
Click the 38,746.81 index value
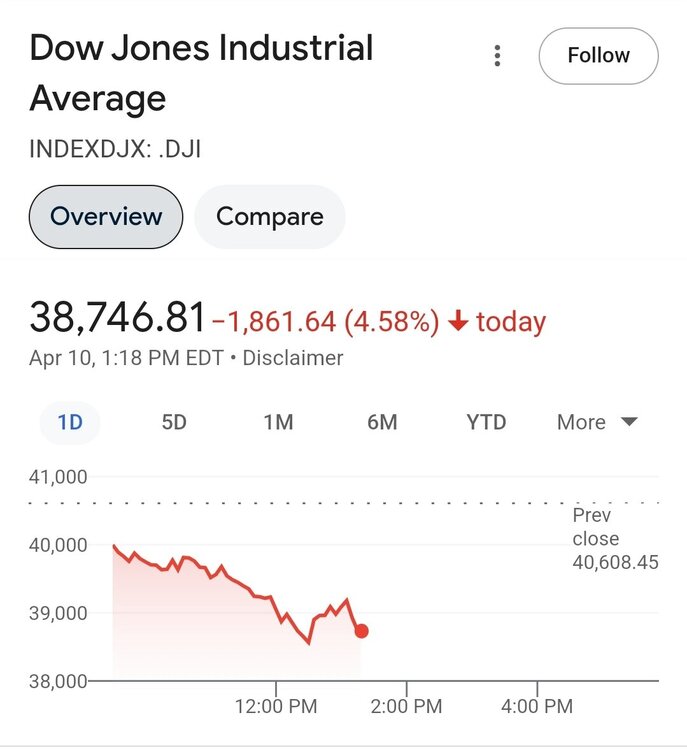pos(118,318)
